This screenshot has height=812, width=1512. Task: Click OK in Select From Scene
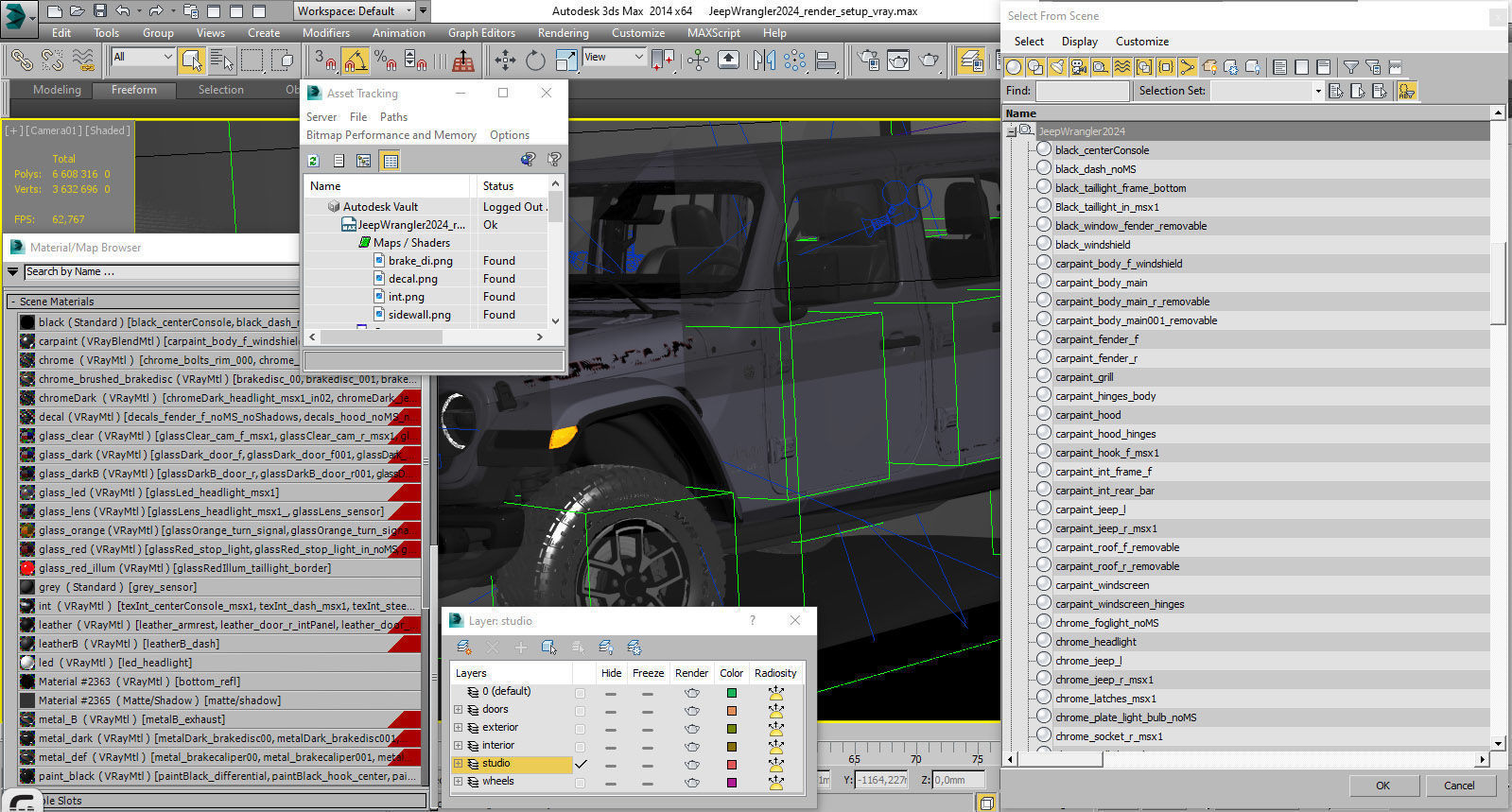1382,786
